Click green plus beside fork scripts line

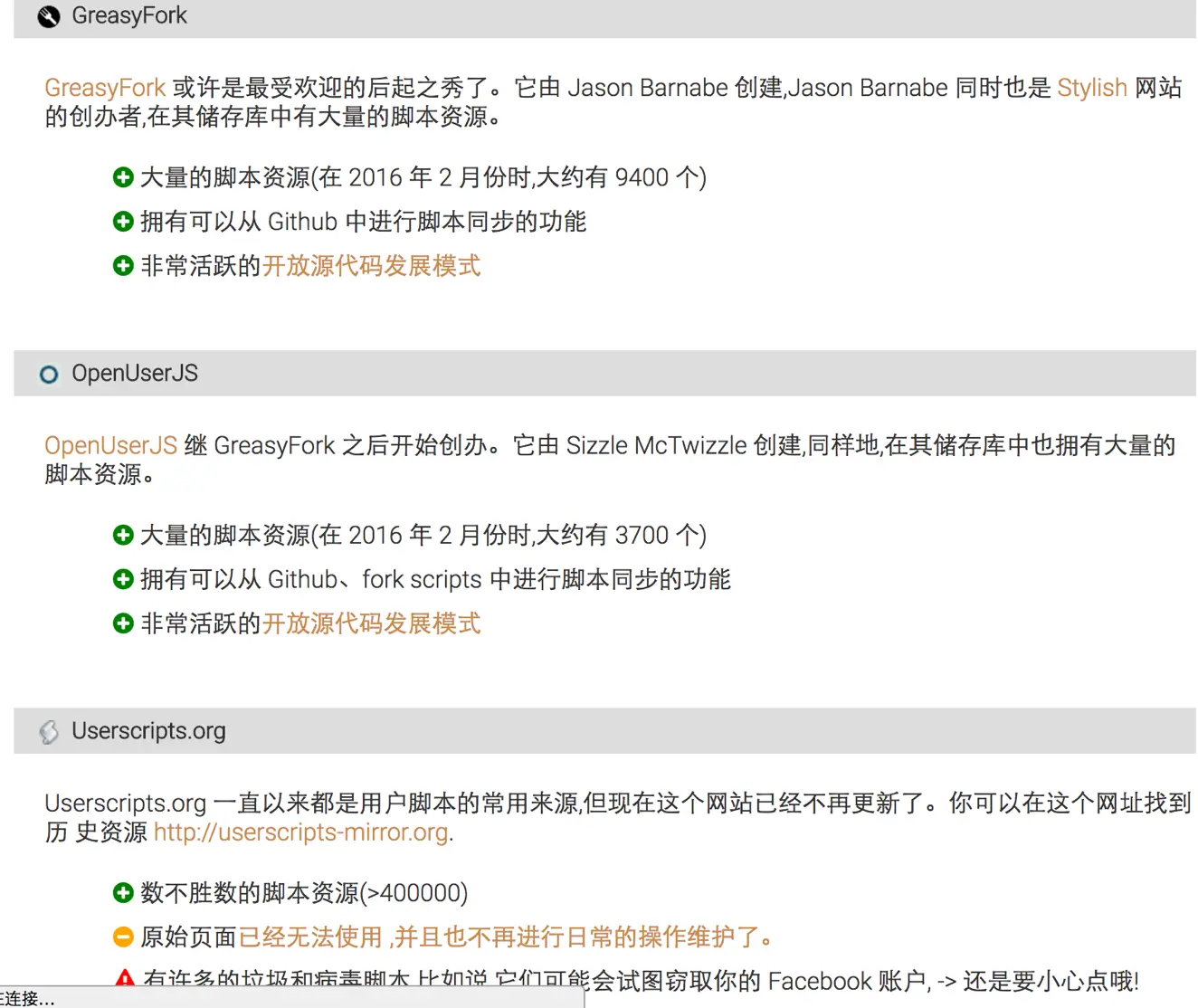click(x=123, y=579)
